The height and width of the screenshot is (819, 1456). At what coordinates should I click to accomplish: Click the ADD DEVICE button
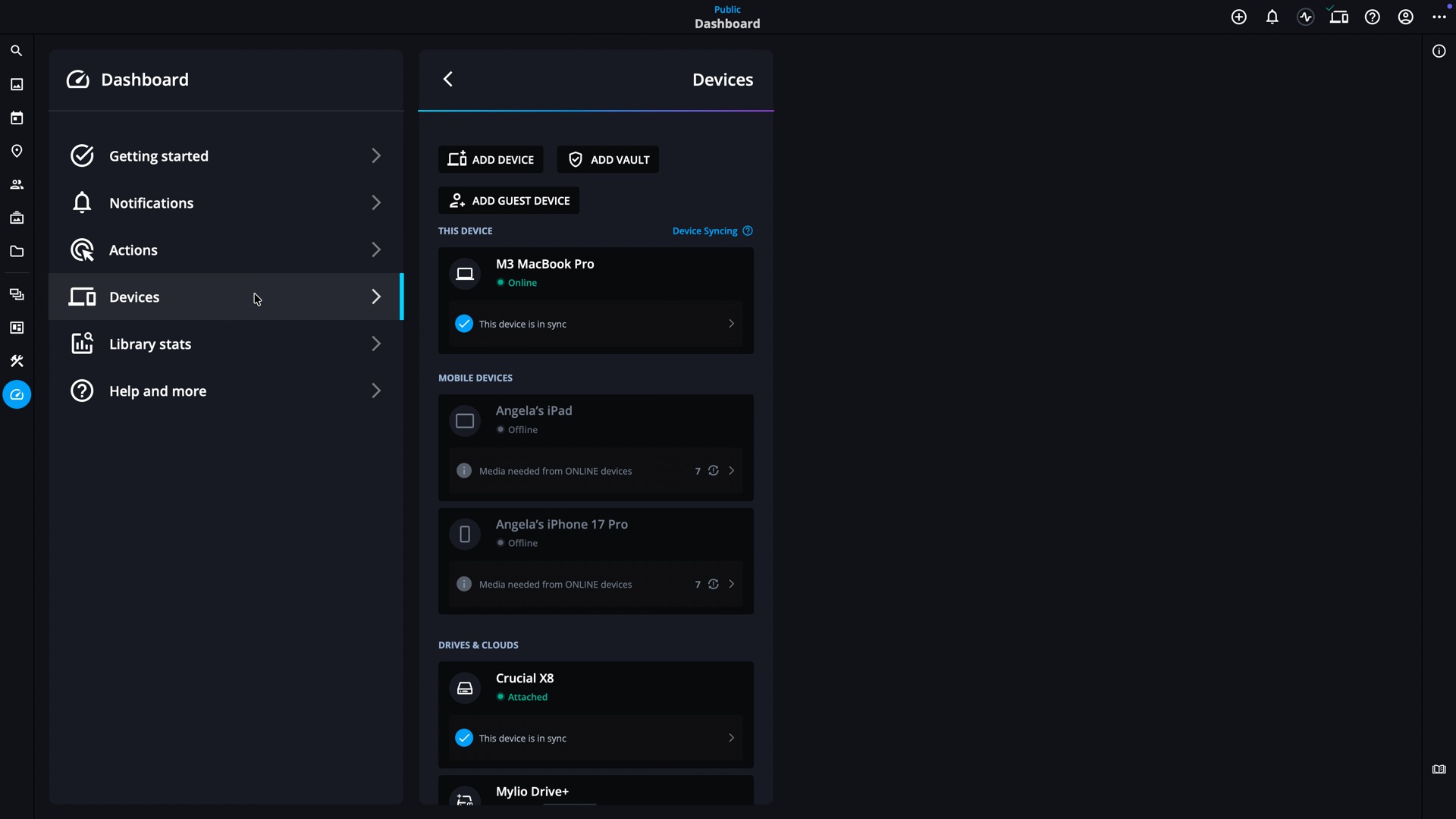(x=491, y=159)
